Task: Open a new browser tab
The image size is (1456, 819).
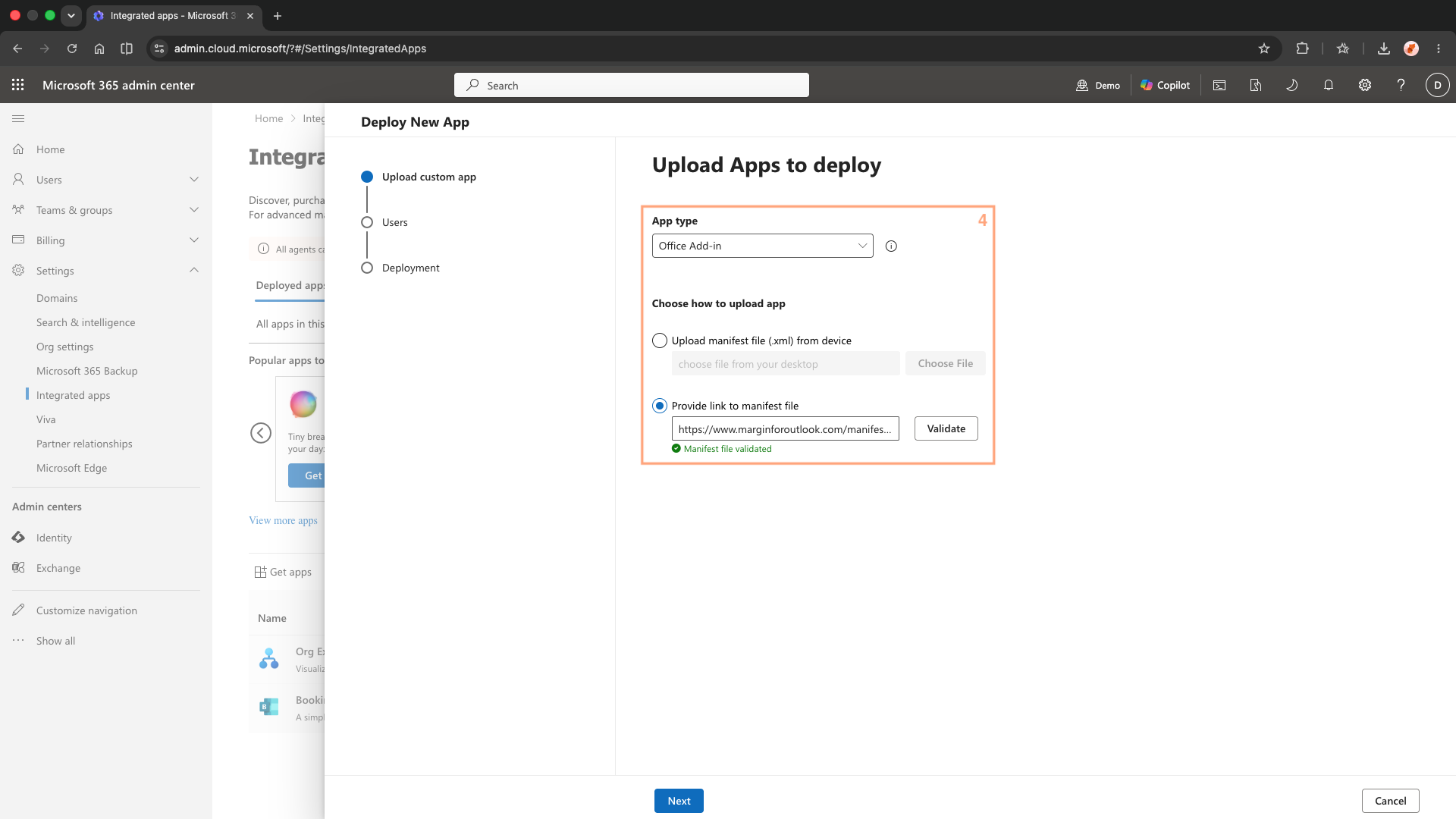Action: pos(278,15)
